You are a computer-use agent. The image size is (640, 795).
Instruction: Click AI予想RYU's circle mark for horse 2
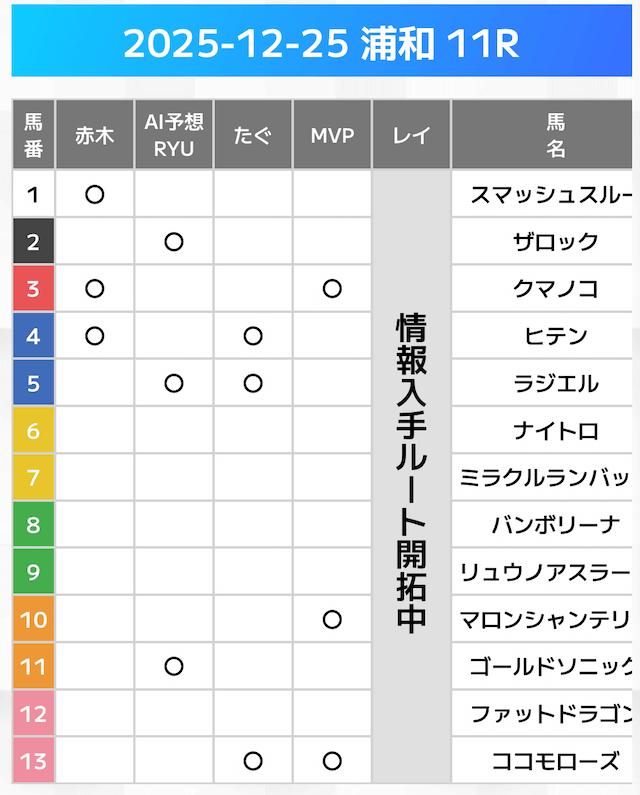point(174,242)
